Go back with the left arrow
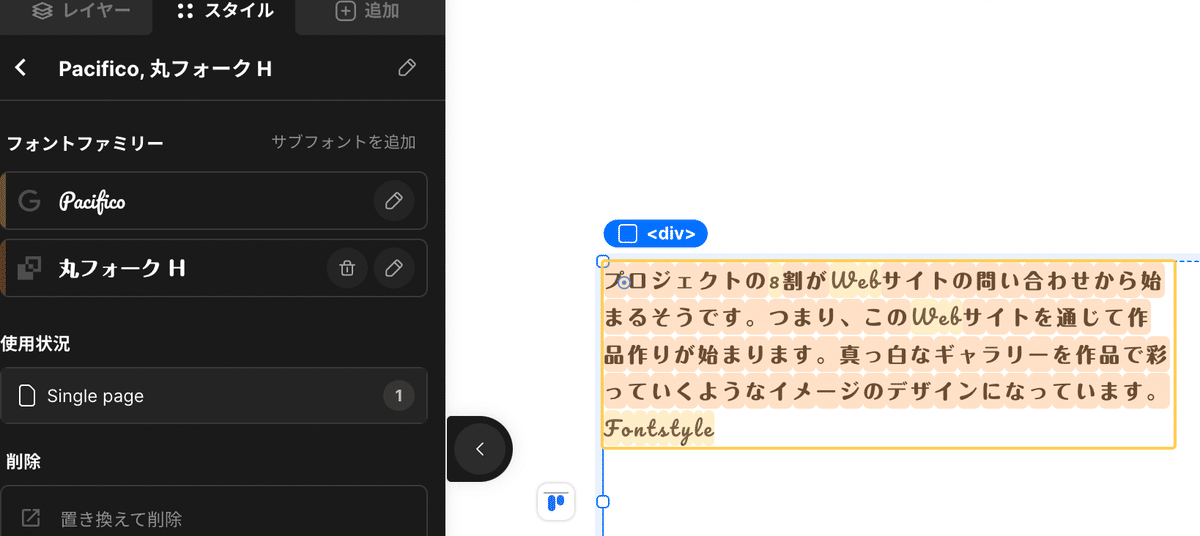The width and height of the screenshot is (1200, 536). (x=21, y=68)
